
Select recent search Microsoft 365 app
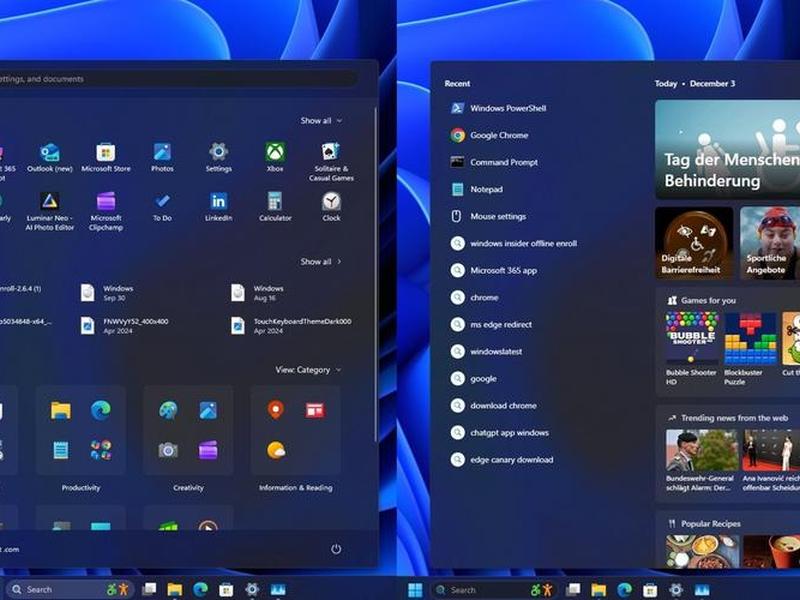tap(493, 270)
